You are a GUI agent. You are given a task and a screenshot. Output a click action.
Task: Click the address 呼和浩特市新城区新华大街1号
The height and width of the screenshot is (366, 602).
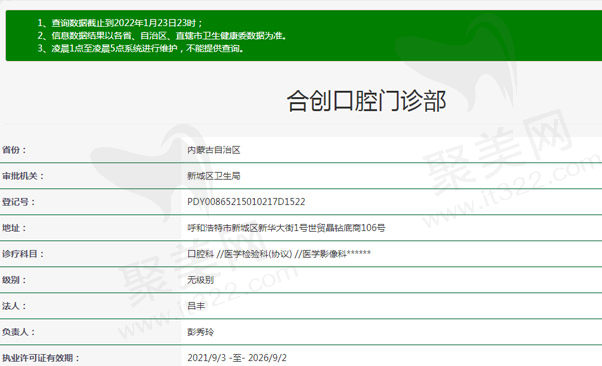286,228
